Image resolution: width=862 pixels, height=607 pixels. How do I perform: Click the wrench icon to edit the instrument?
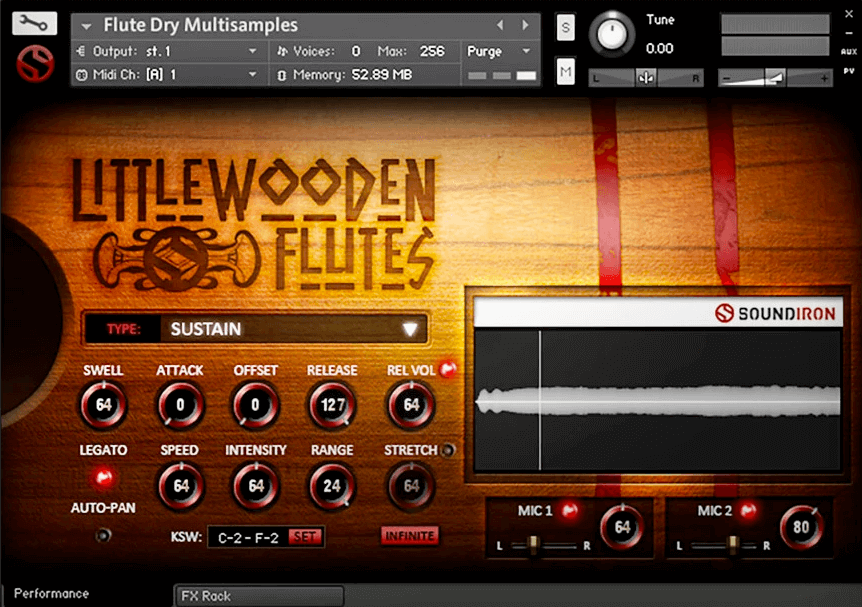tap(33, 20)
